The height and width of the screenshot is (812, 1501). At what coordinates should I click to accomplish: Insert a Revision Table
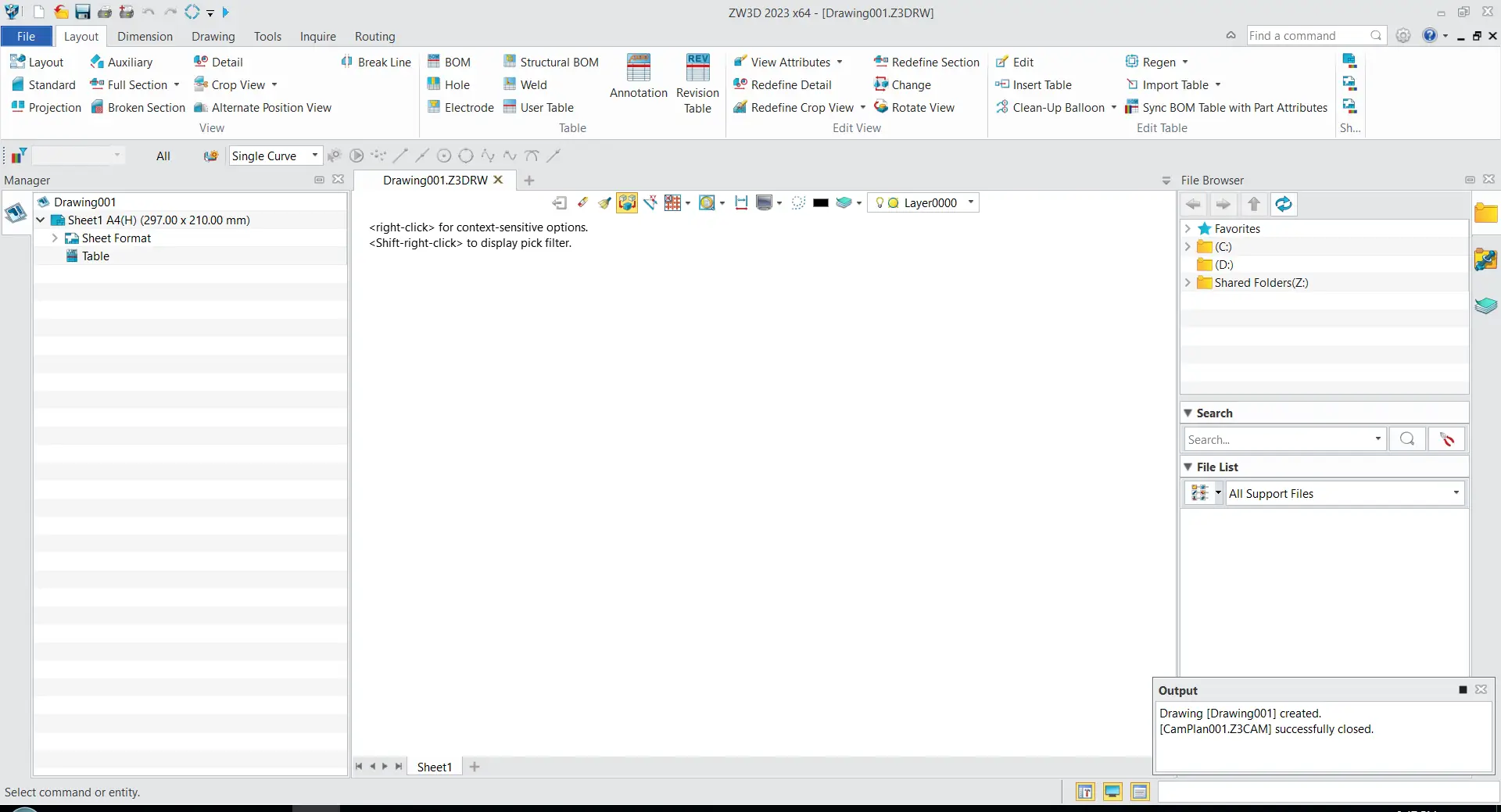(697, 84)
